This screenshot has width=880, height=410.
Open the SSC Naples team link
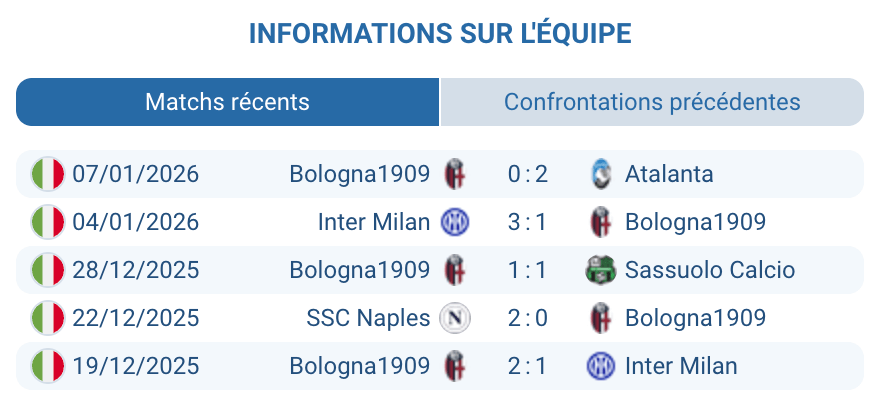pos(368,318)
